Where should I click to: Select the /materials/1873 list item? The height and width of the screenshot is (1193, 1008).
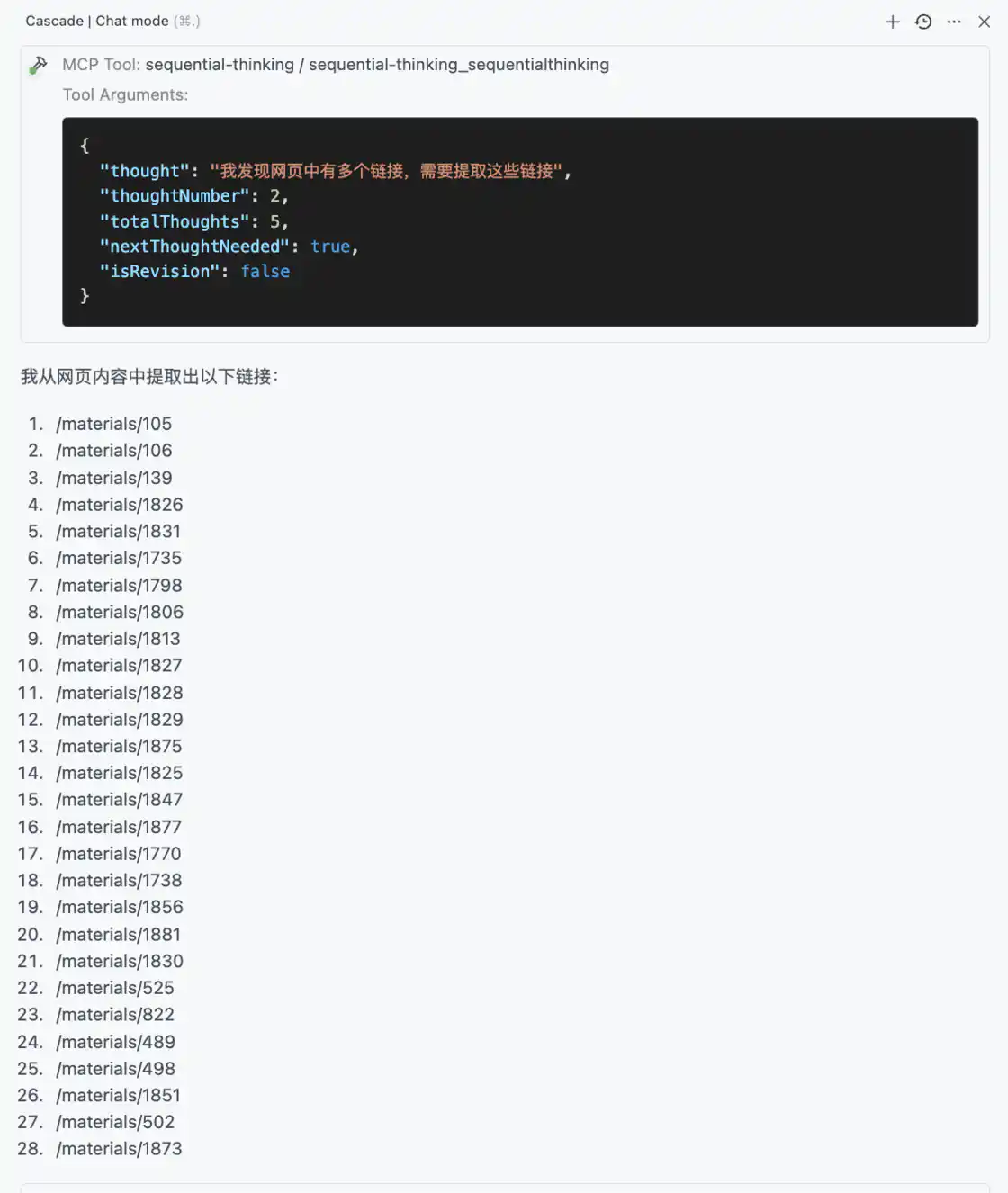pos(119,1149)
